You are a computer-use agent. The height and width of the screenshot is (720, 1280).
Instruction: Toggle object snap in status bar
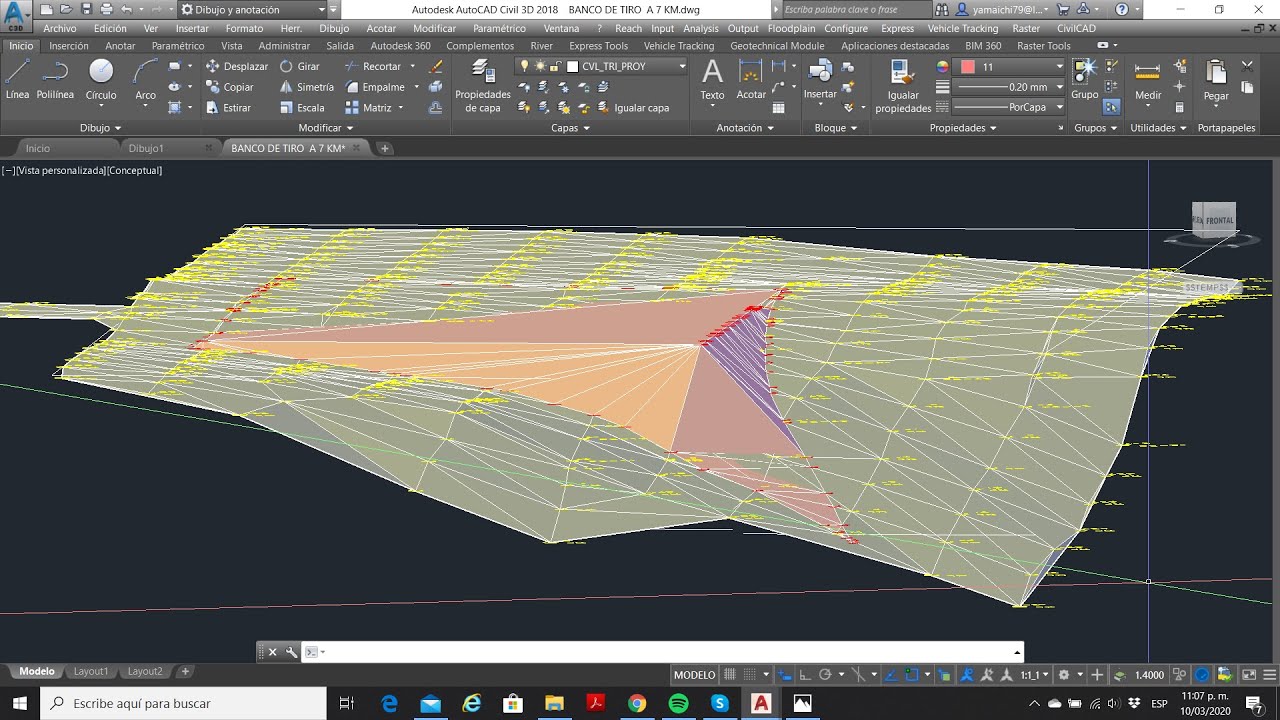click(x=913, y=675)
